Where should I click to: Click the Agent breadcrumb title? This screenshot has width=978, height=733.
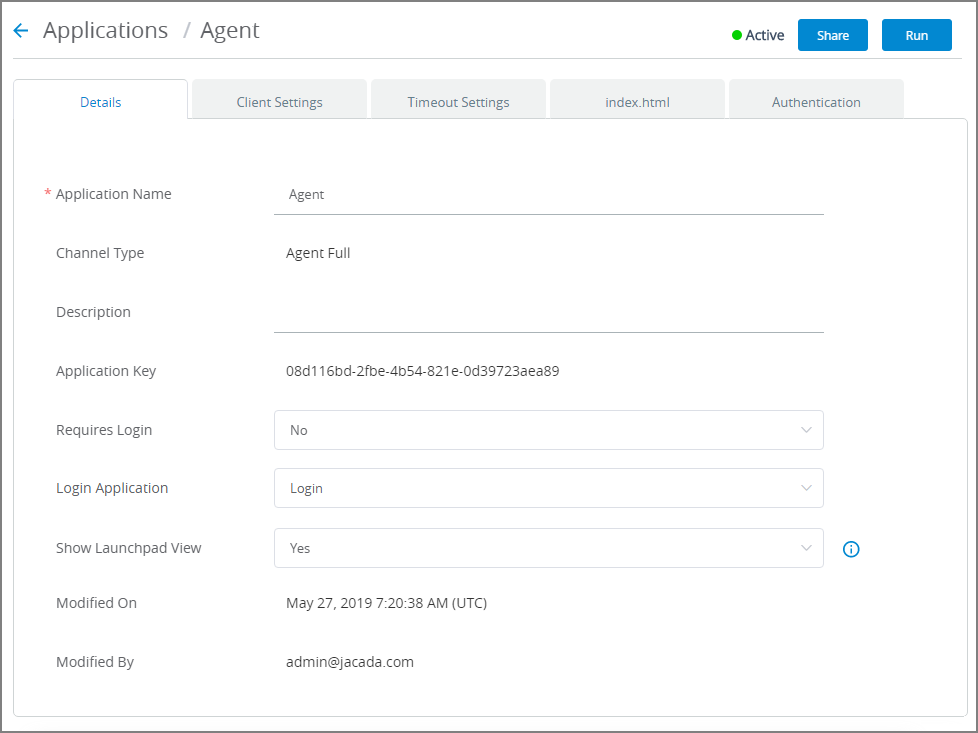230,31
